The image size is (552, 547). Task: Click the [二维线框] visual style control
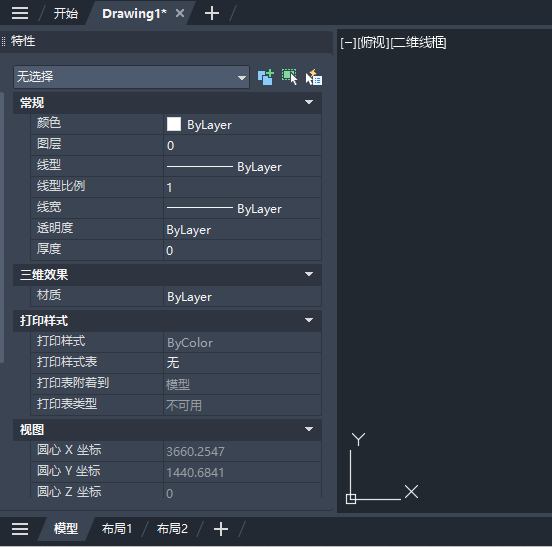(x=418, y=43)
